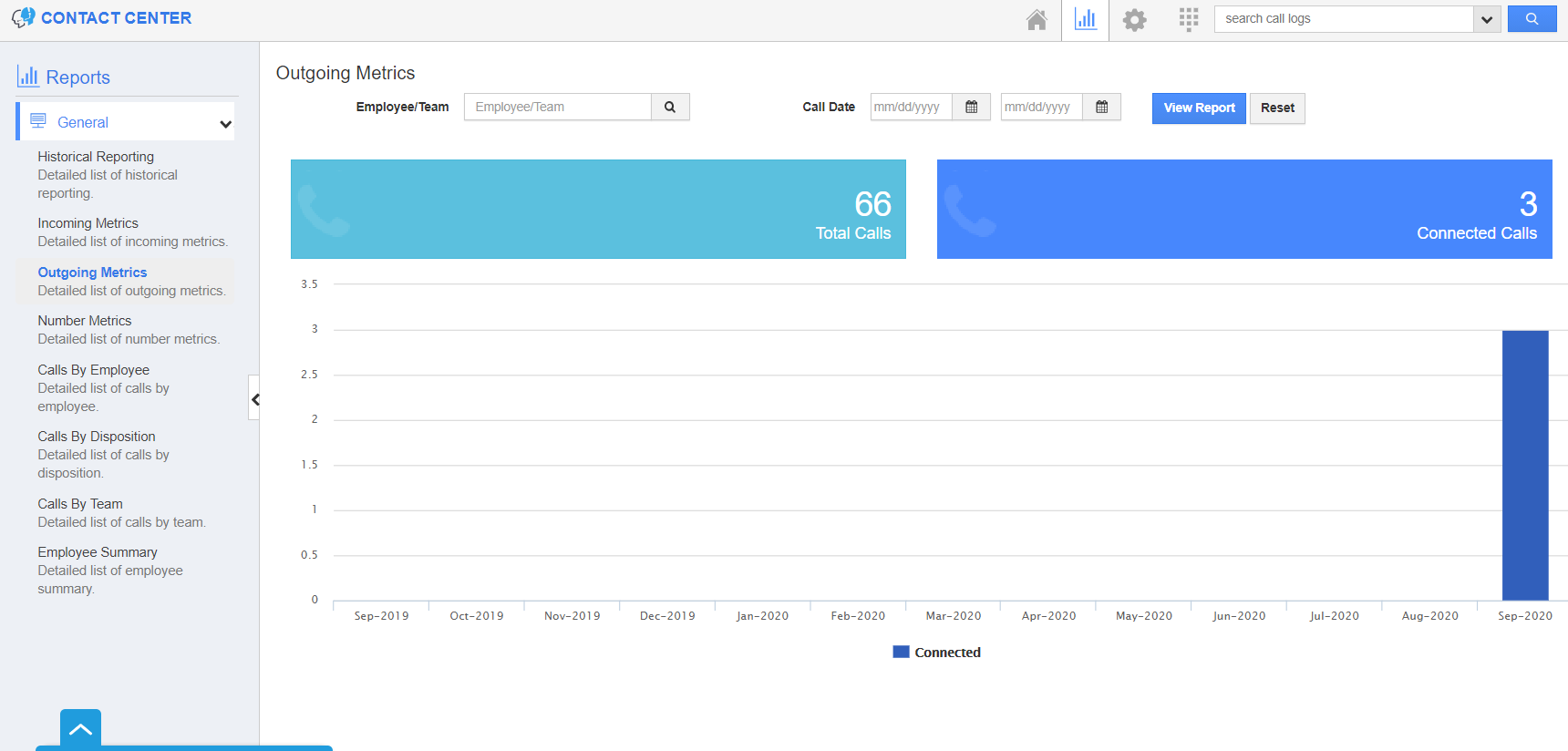Click the blue search magnifier button
Viewport: 1568px width, 751px height.
[1532, 18]
